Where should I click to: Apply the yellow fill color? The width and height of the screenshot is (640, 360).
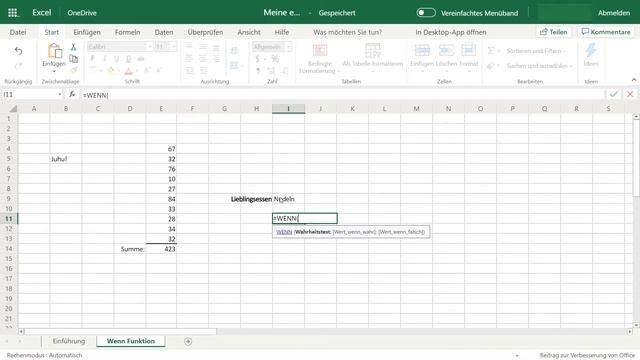pos(111,71)
